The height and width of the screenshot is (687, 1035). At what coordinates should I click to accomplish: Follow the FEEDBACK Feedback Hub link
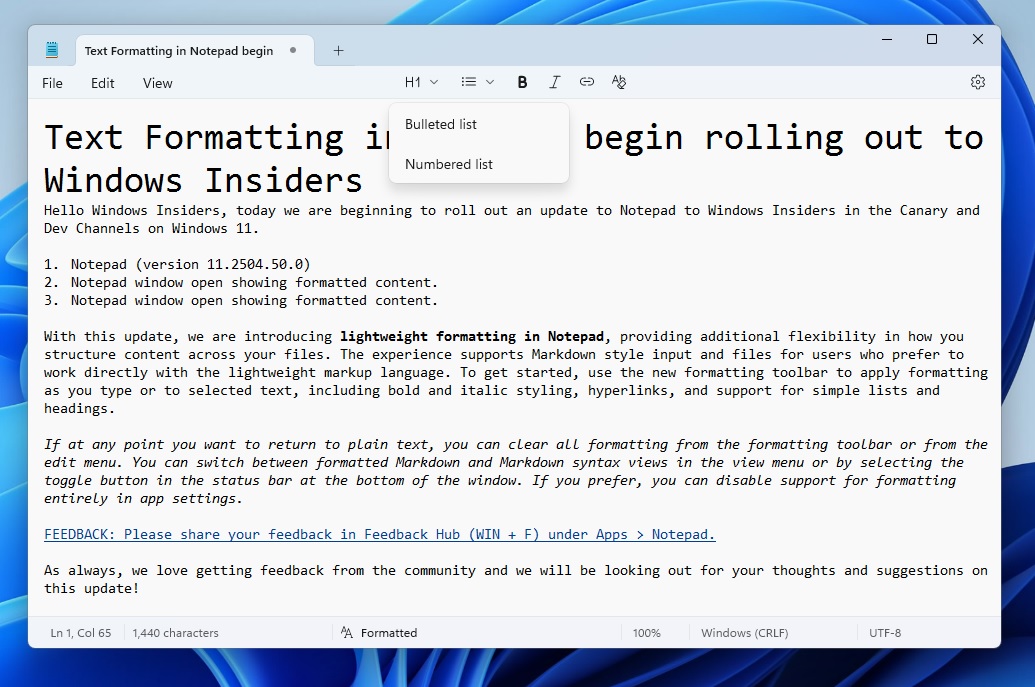coord(378,534)
